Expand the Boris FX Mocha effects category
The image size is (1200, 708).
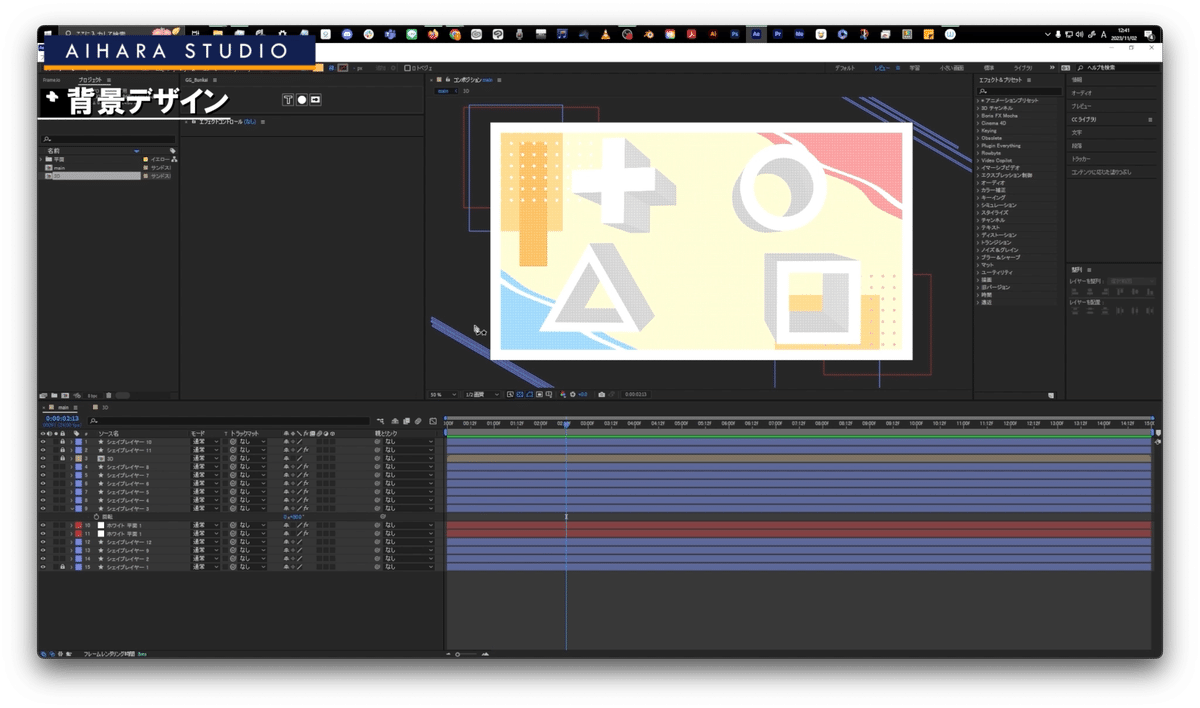point(978,116)
